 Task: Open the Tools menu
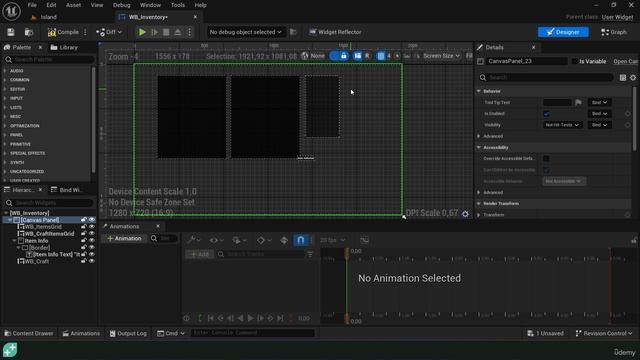(x=178, y=5)
